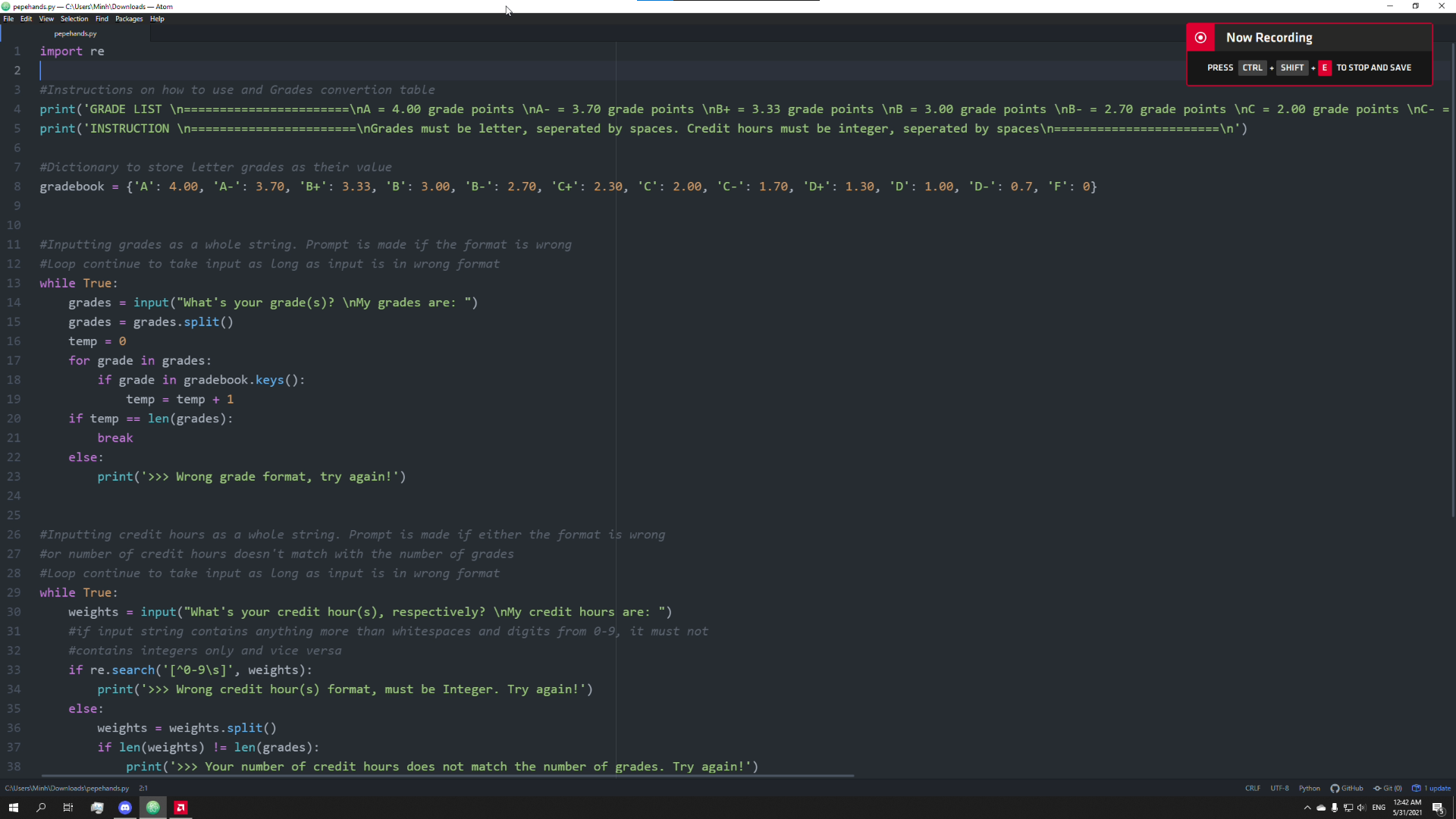The image size is (1456, 819).
Task: Click the file path in status bar
Action: point(67,788)
